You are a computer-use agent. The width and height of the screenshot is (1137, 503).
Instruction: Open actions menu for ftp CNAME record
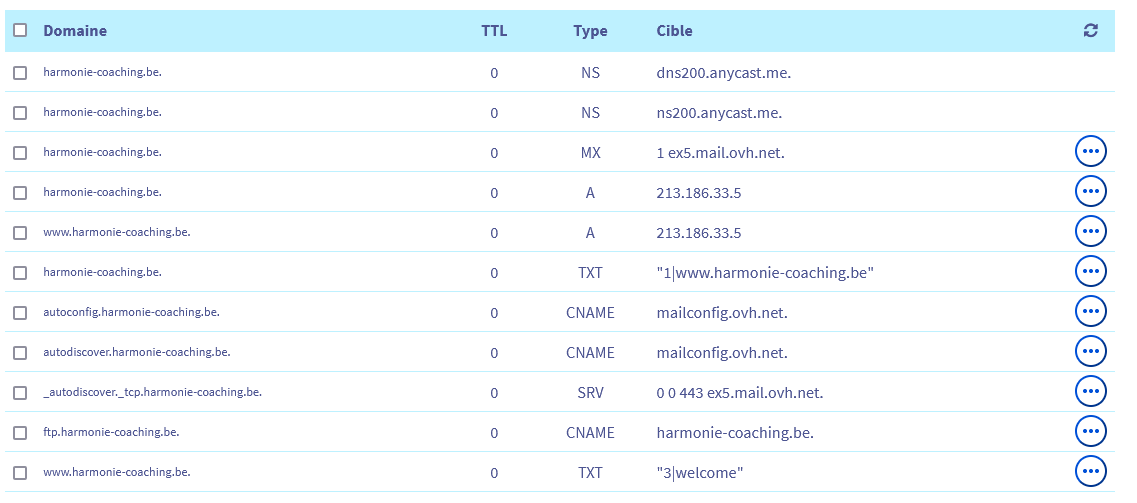(x=1090, y=431)
